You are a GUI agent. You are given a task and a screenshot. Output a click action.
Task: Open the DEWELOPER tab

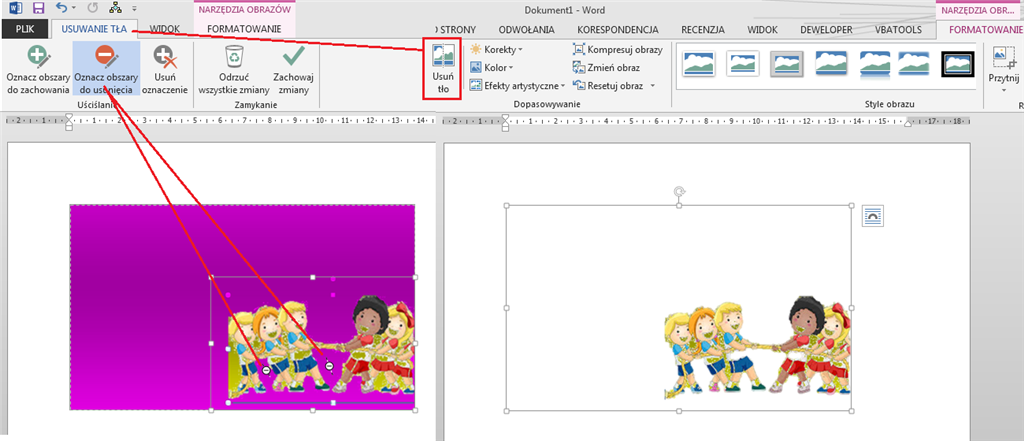click(824, 29)
